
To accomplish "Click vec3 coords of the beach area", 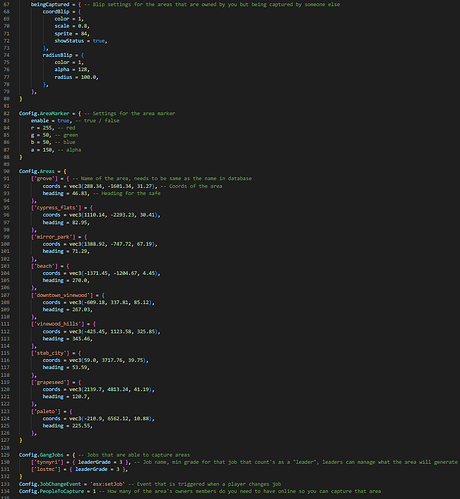I will pyautogui.click(x=113, y=273).
